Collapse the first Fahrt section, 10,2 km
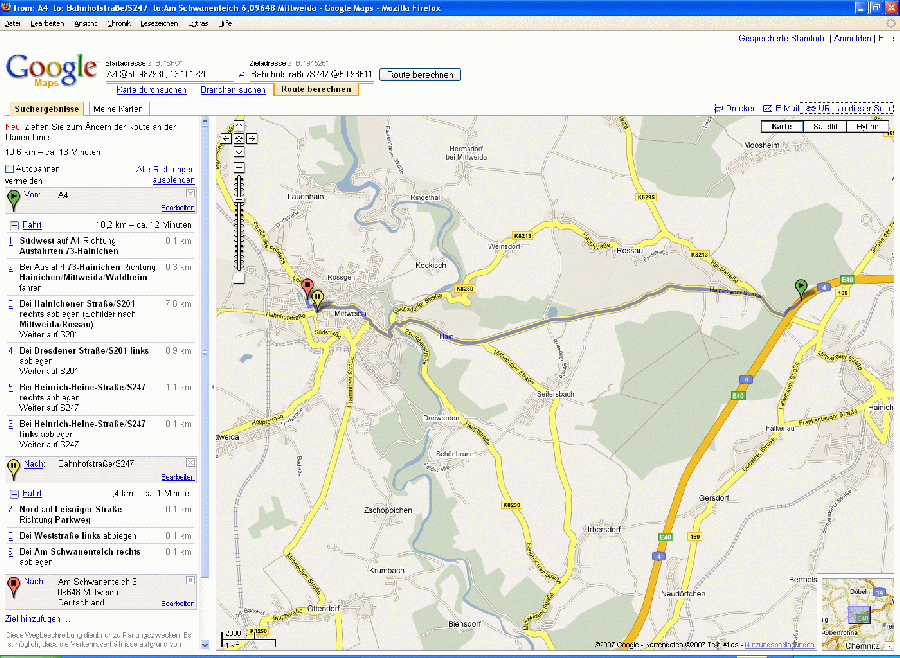 (14, 225)
